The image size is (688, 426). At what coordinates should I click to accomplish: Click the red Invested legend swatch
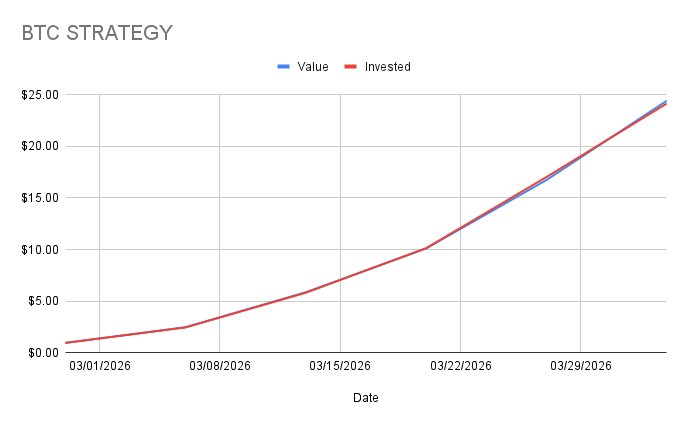[351, 67]
